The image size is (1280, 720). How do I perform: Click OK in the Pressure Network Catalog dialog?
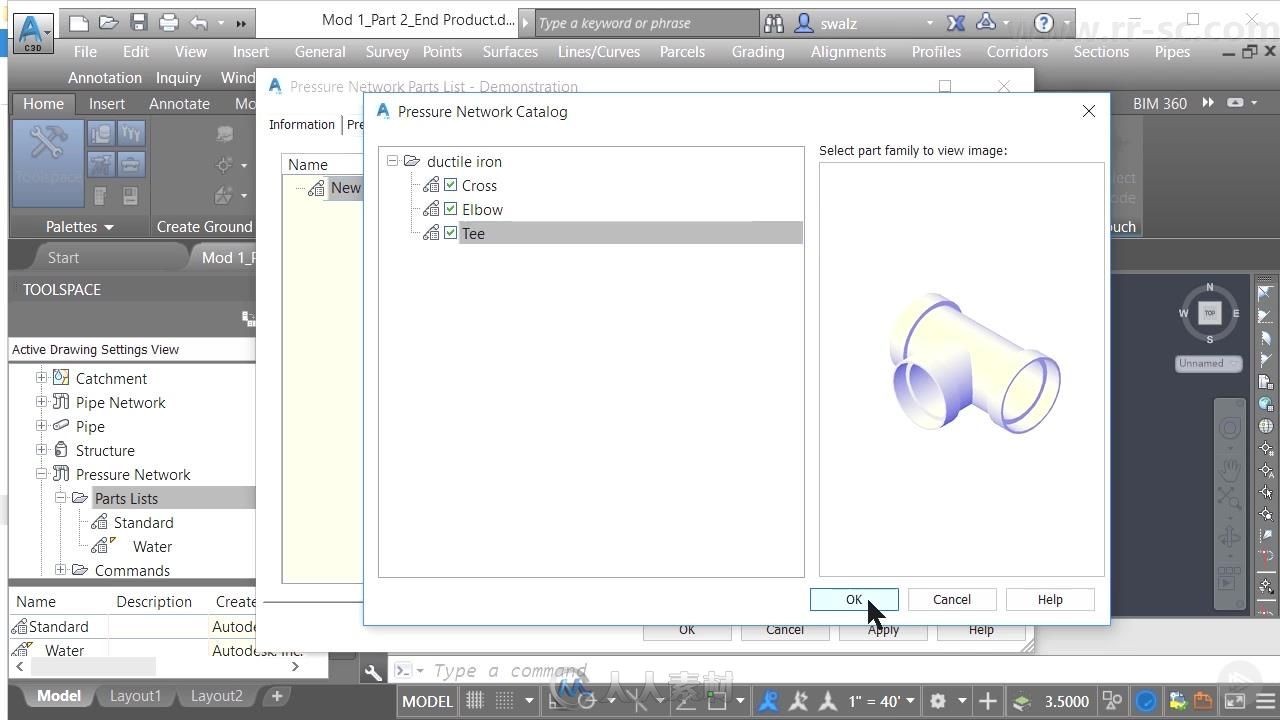click(854, 599)
